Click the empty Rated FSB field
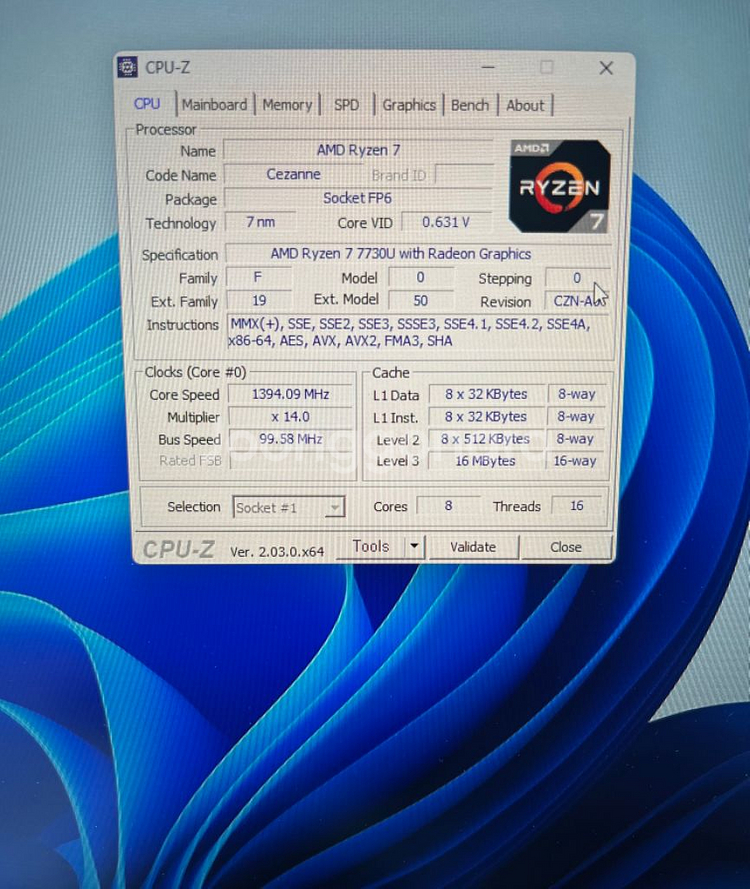Image resolution: width=750 pixels, height=889 pixels. point(291,461)
